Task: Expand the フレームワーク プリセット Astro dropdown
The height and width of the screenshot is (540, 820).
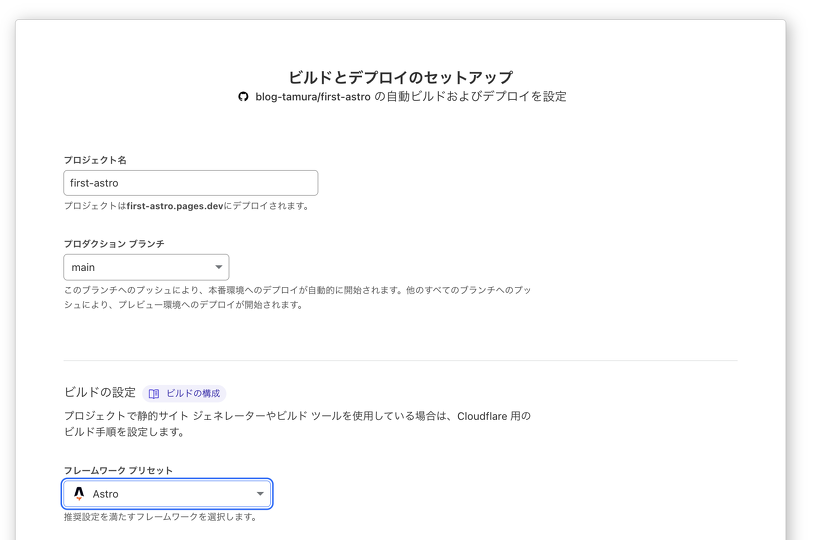Action: 167,493
